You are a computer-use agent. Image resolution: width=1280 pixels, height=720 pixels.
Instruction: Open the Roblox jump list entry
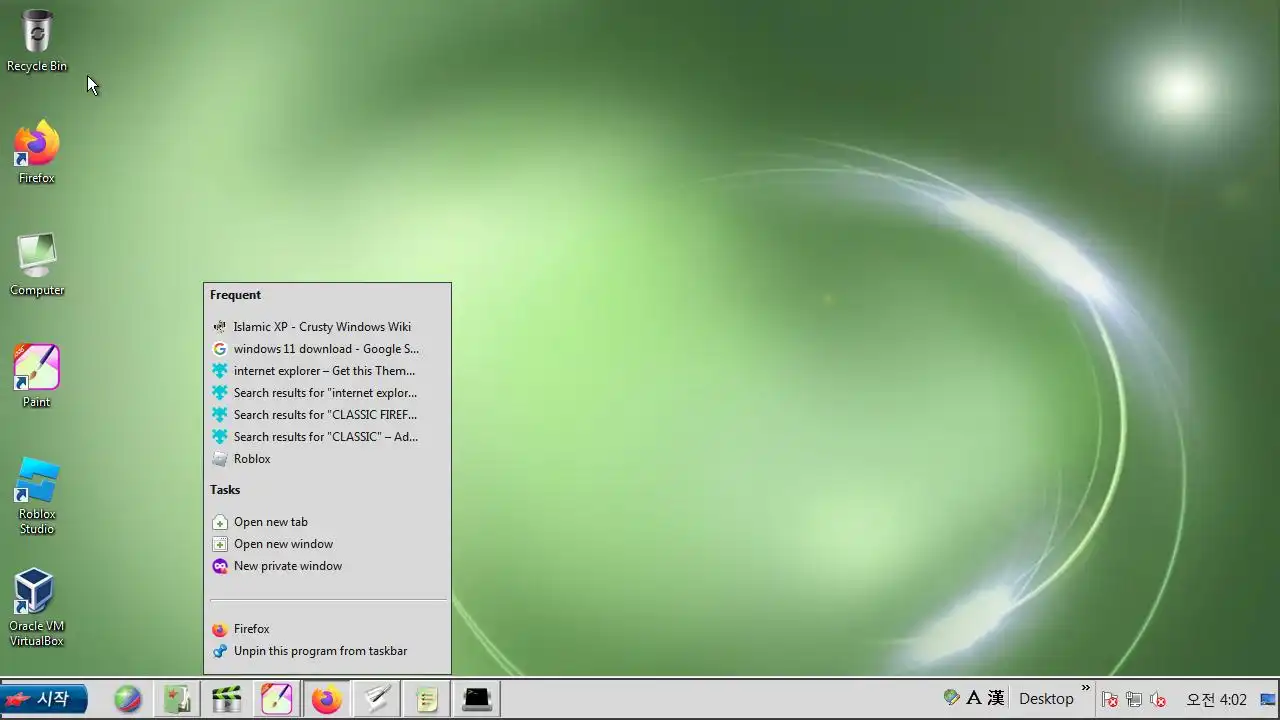(x=327, y=459)
